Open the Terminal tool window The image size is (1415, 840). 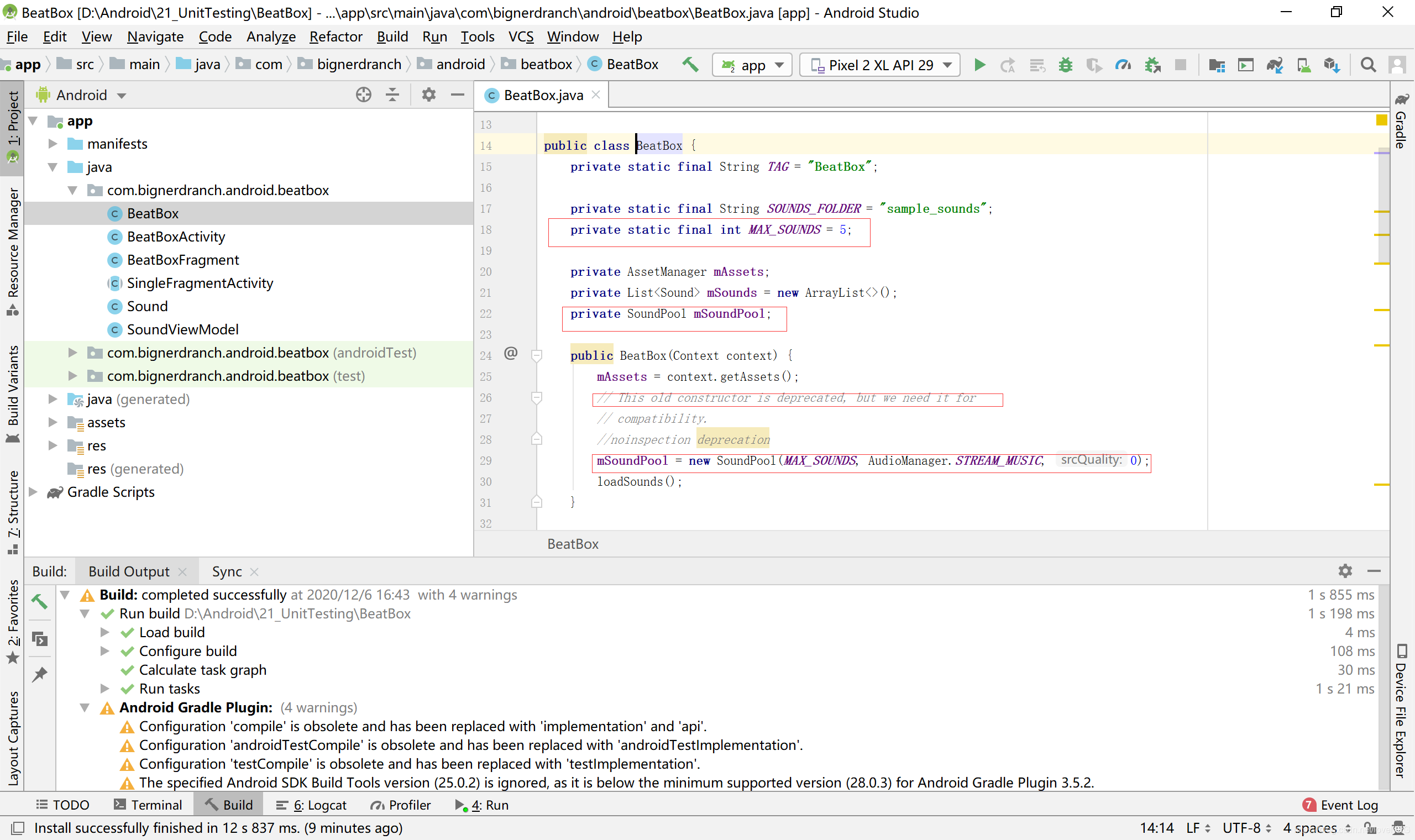(148, 805)
